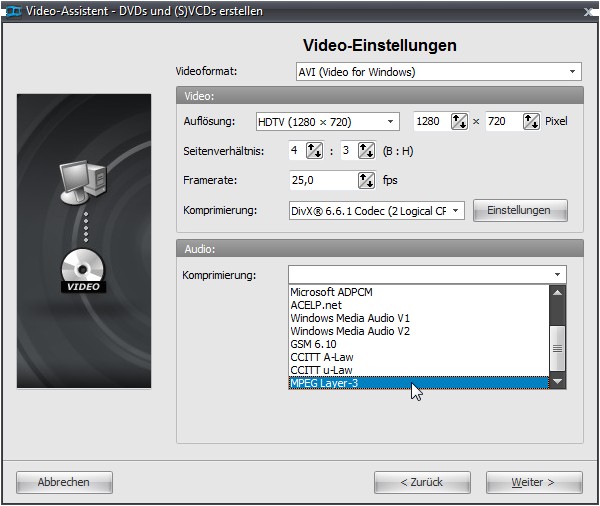Click the width spinner next to 1280

pos(459,122)
